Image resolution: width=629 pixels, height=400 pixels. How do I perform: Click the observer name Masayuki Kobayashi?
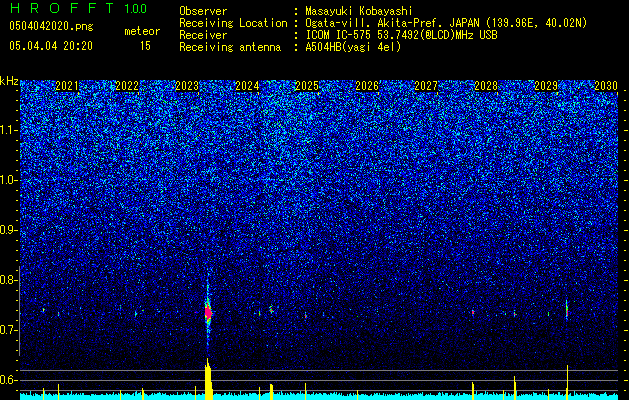359,11
